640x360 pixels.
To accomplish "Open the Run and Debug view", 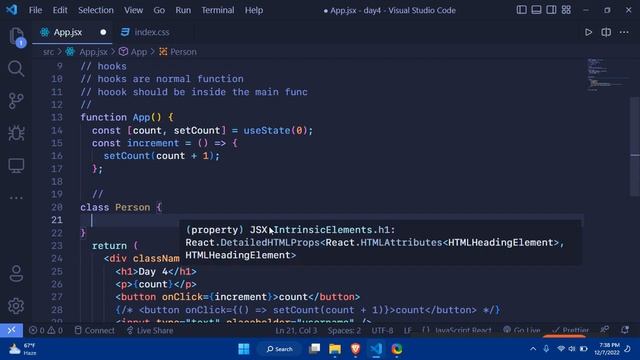I will click(x=16, y=133).
